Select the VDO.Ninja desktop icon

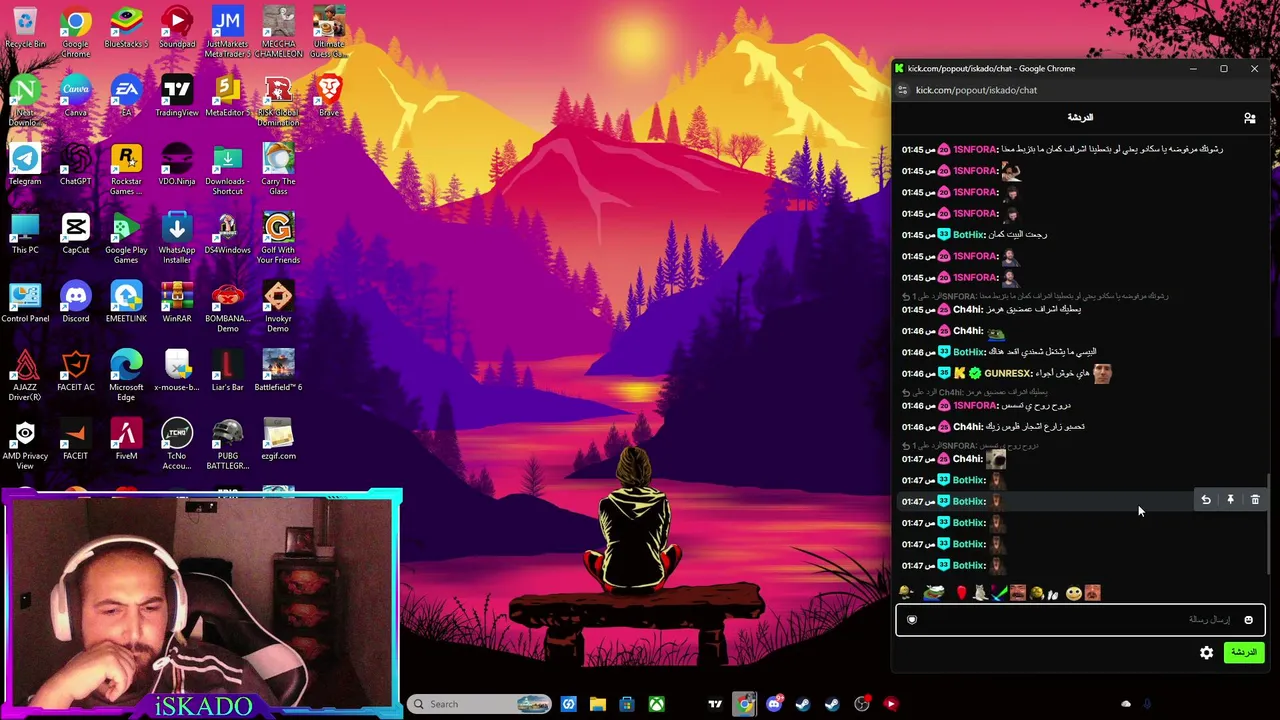click(x=177, y=166)
